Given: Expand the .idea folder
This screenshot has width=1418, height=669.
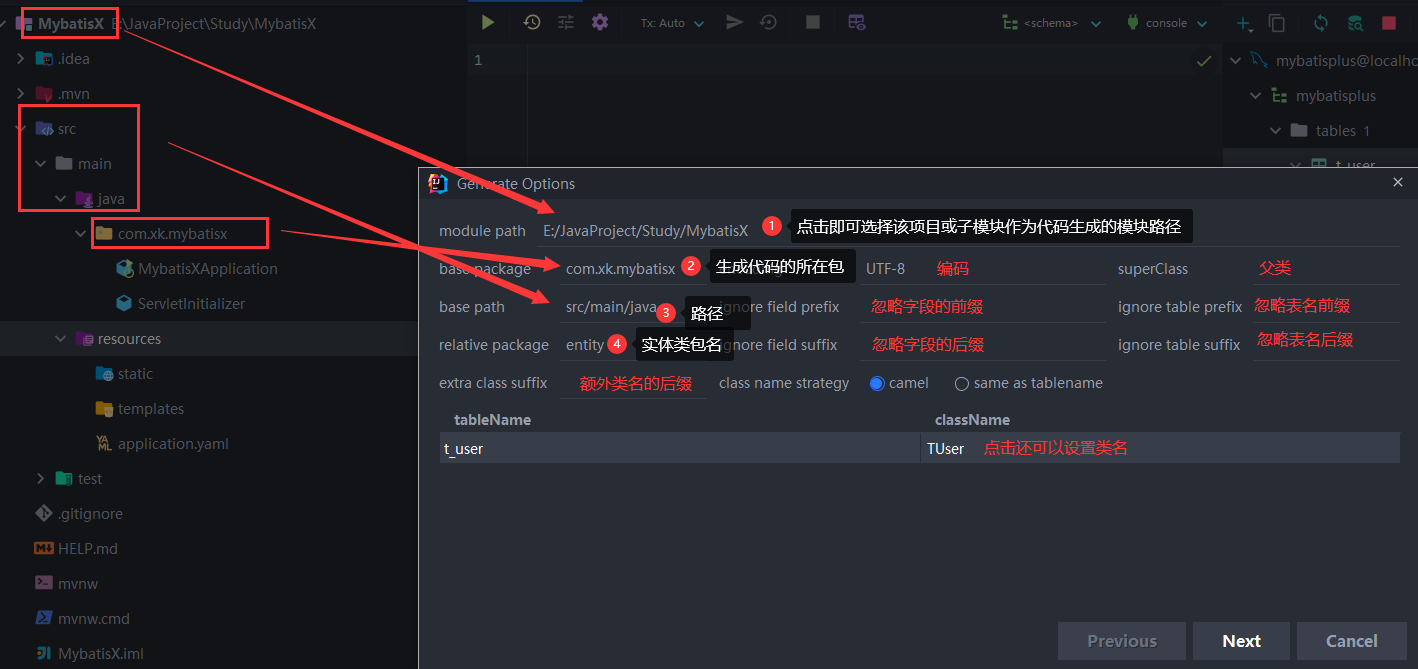Looking at the screenshot, I should (20, 58).
